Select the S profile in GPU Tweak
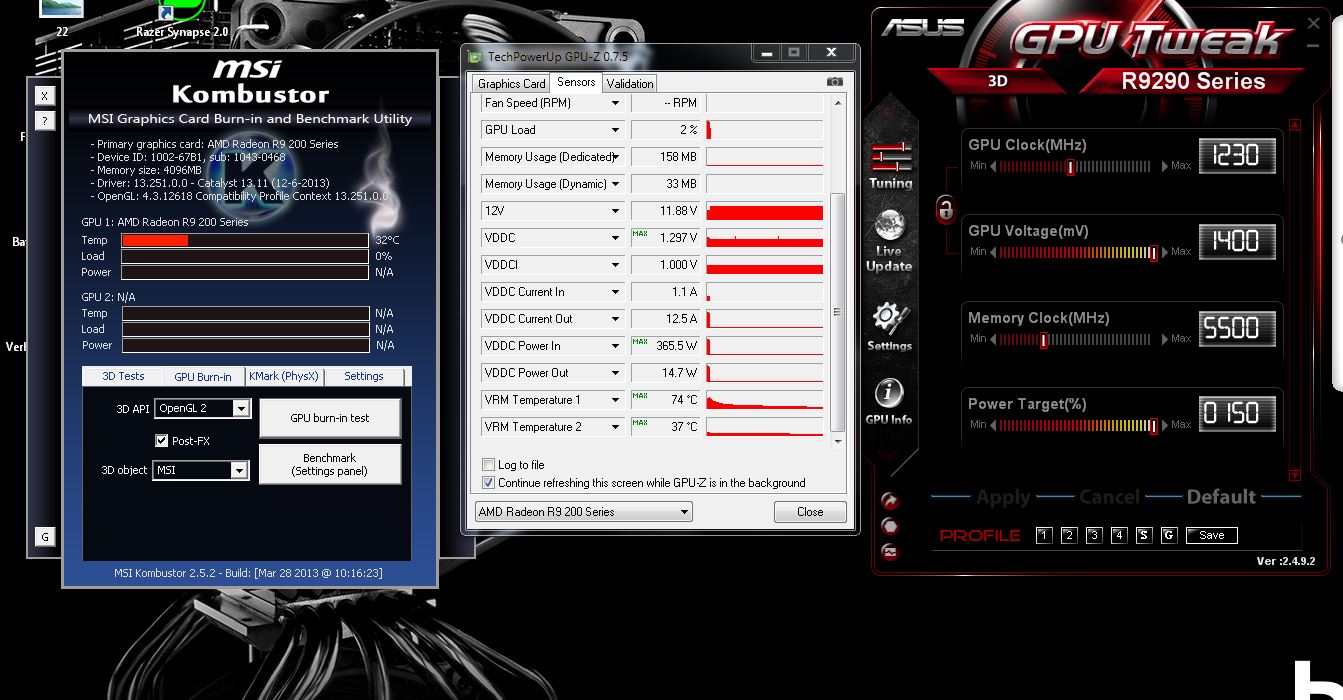 1144,535
